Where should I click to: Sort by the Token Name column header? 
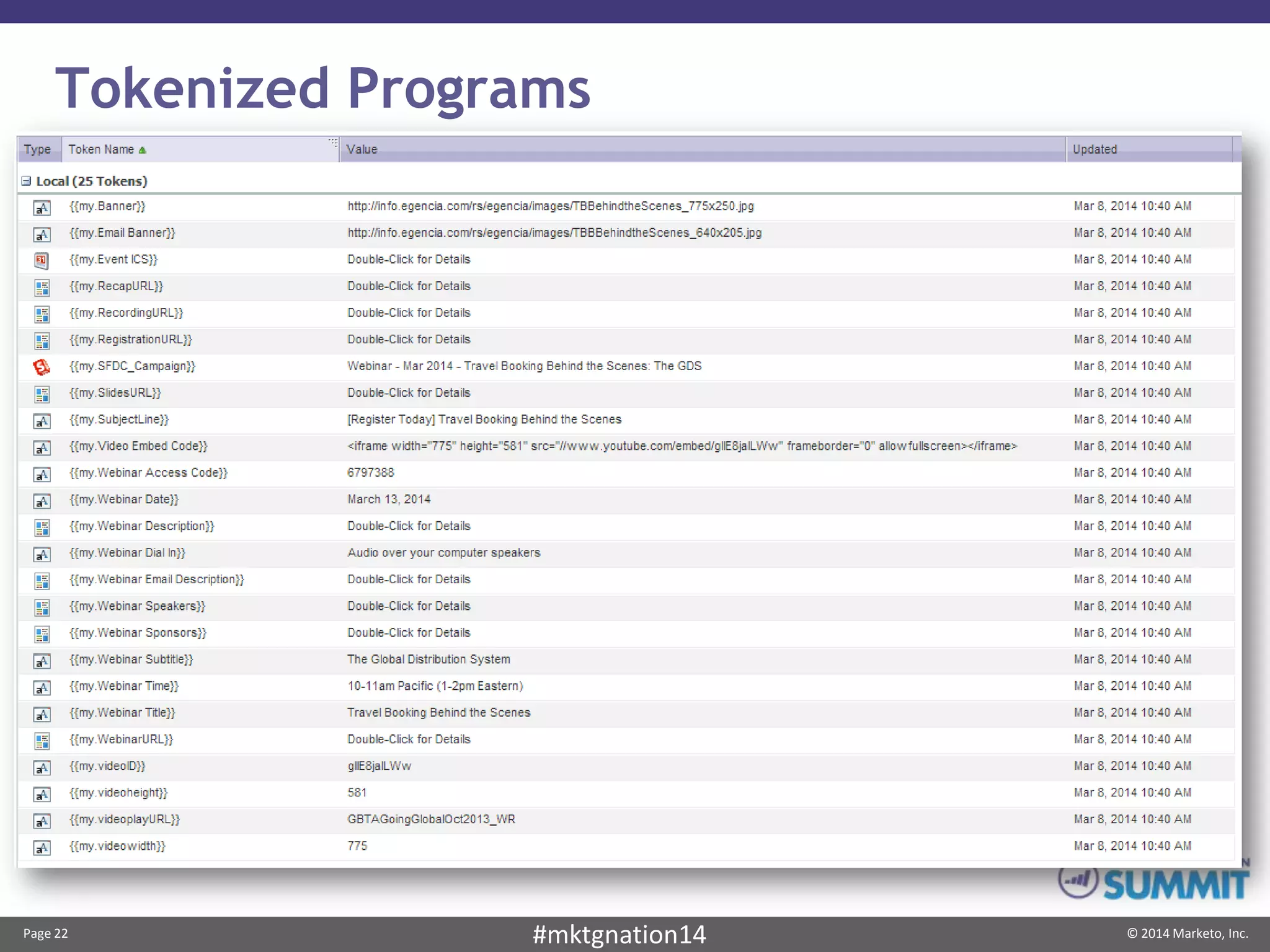pyautogui.click(x=200, y=149)
